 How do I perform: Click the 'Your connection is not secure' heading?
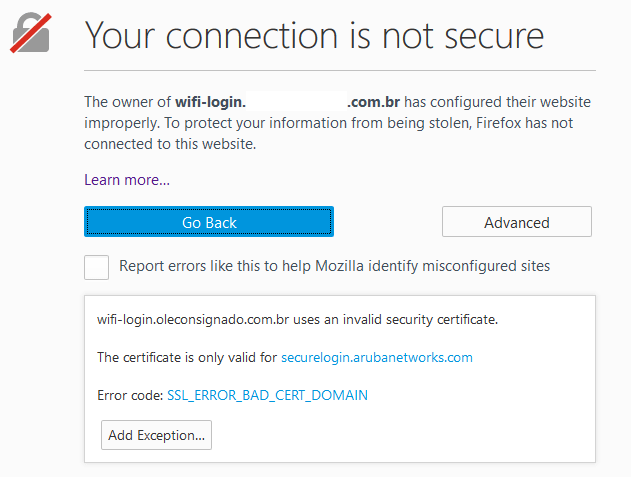pos(314,35)
